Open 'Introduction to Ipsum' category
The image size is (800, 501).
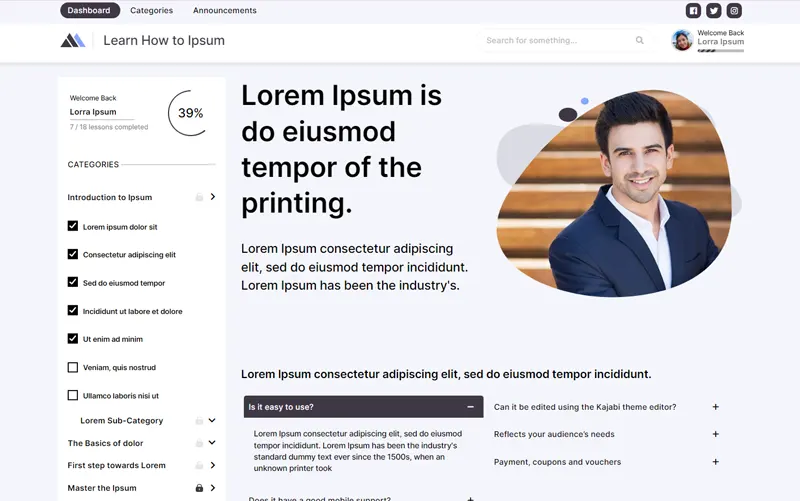pos(110,197)
